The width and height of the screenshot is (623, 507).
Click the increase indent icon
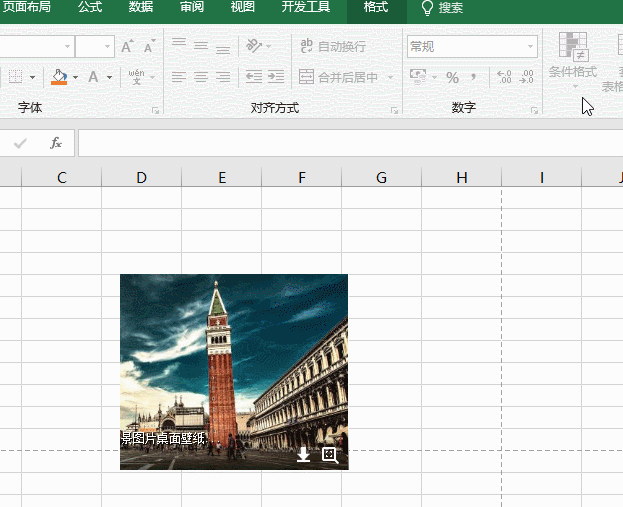[x=275, y=77]
